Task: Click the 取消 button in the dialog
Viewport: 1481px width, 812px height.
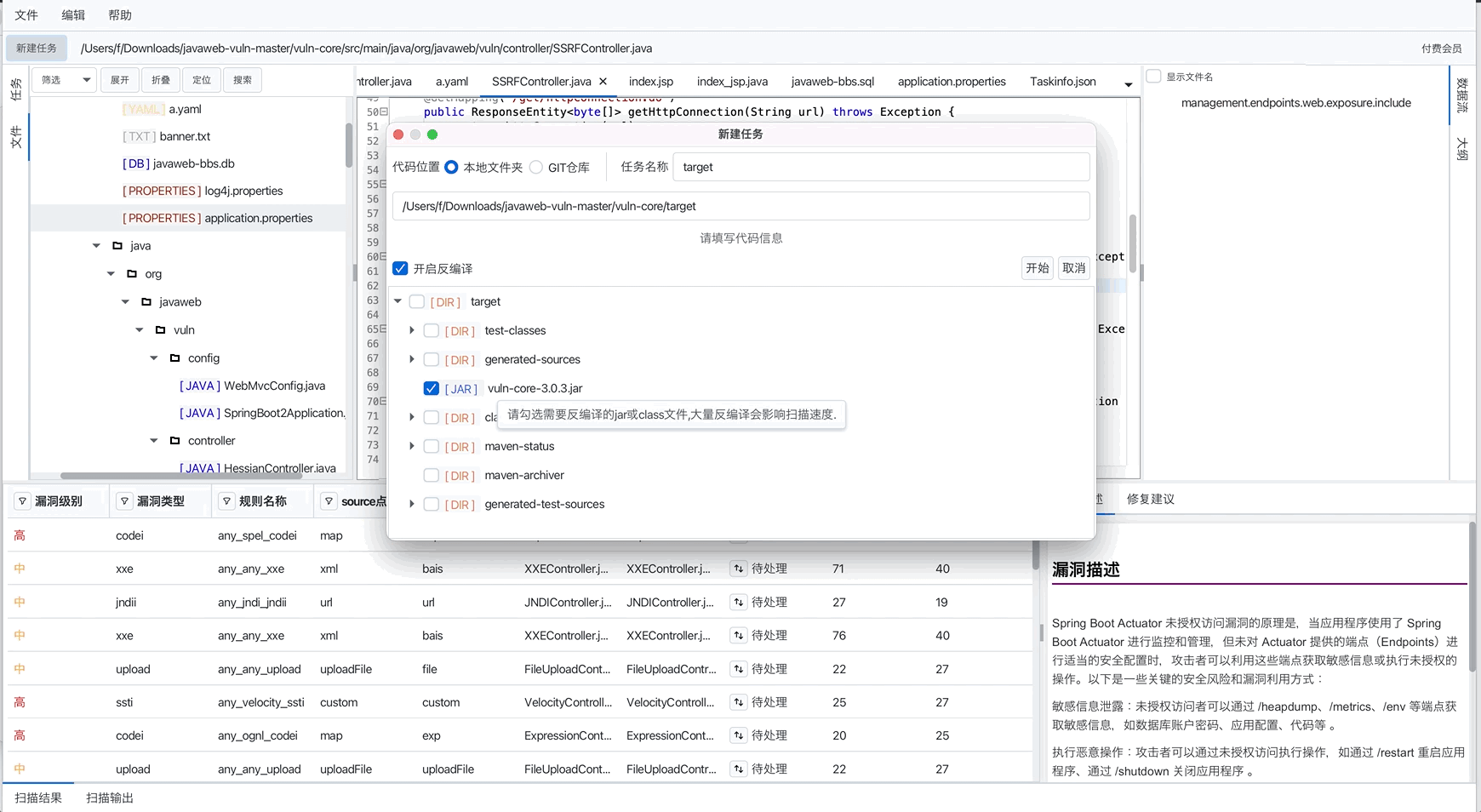Action: point(1074,268)
